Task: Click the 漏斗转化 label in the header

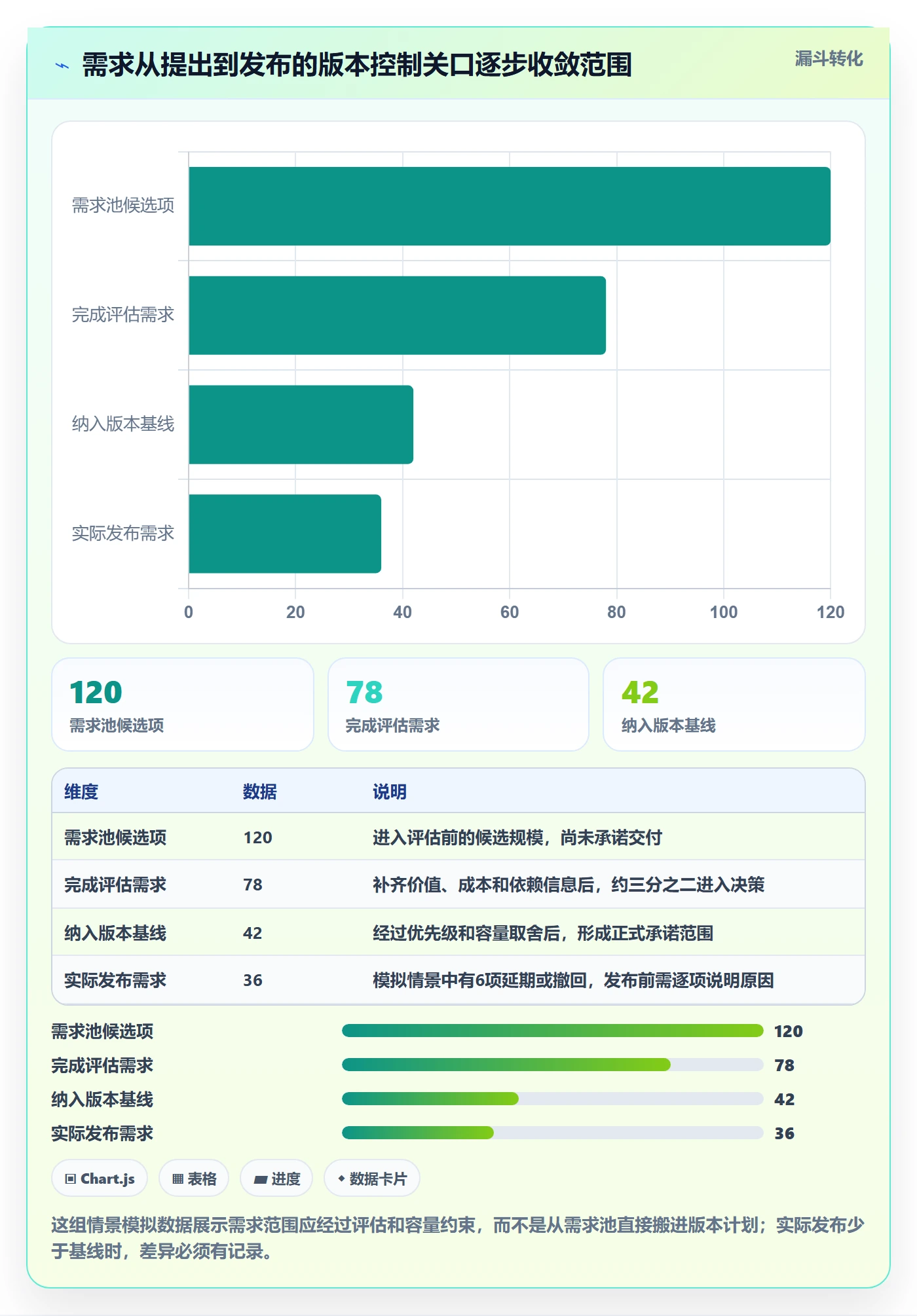Action: (x=829, y=59)
